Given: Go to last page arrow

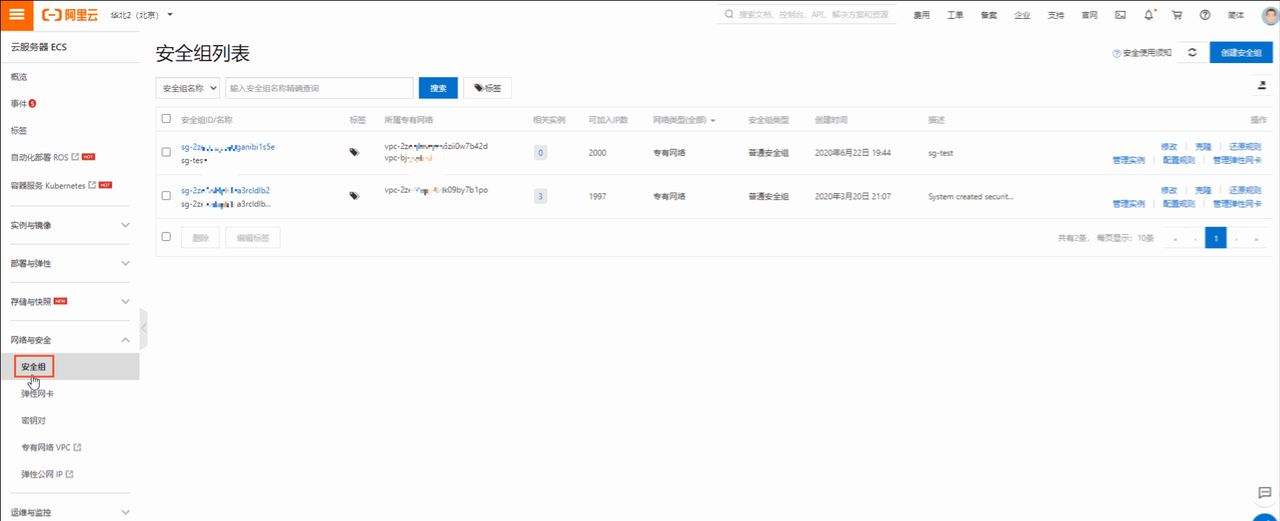Looking at the screenshot, I should point(1256,238).
